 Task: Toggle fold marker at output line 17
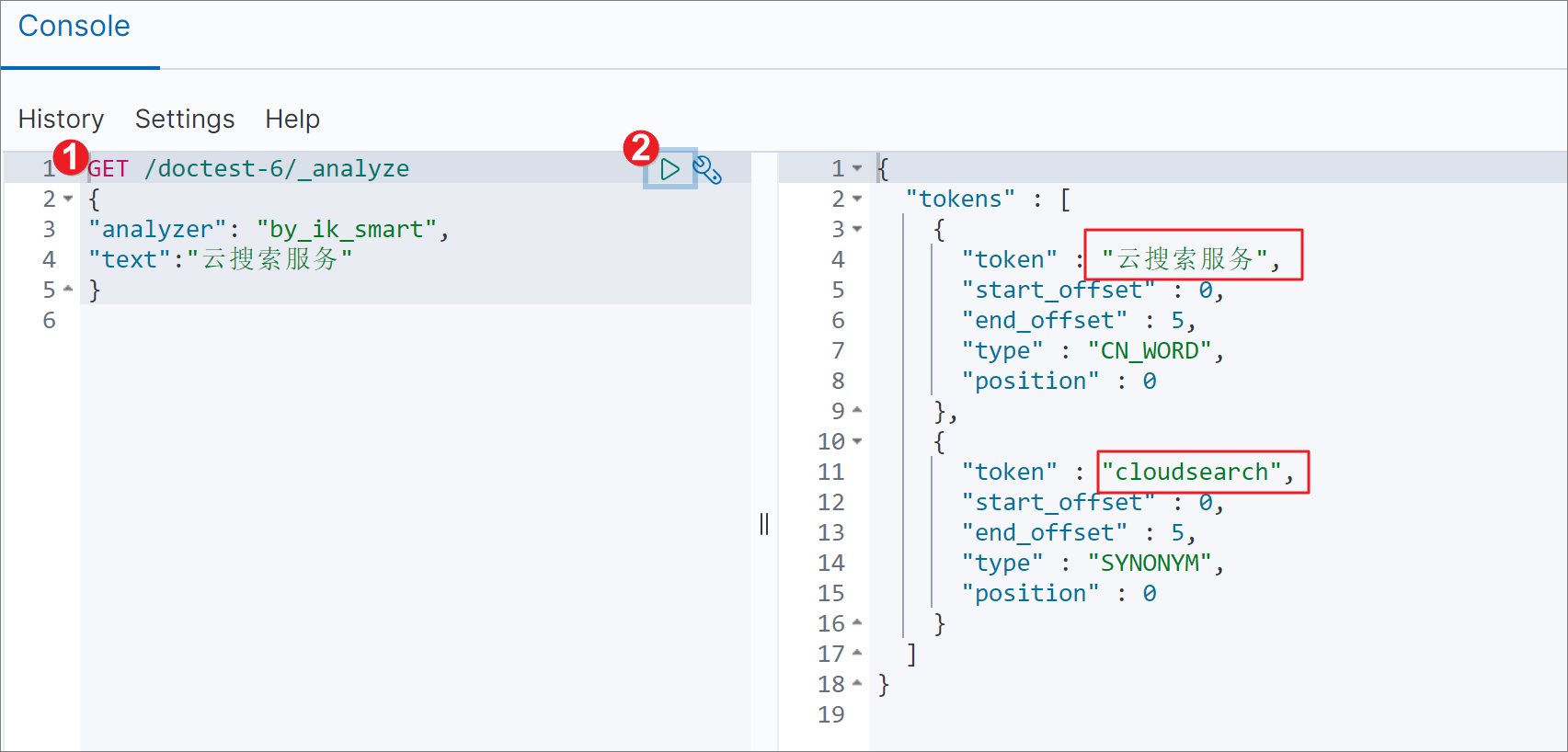point(857,653)
